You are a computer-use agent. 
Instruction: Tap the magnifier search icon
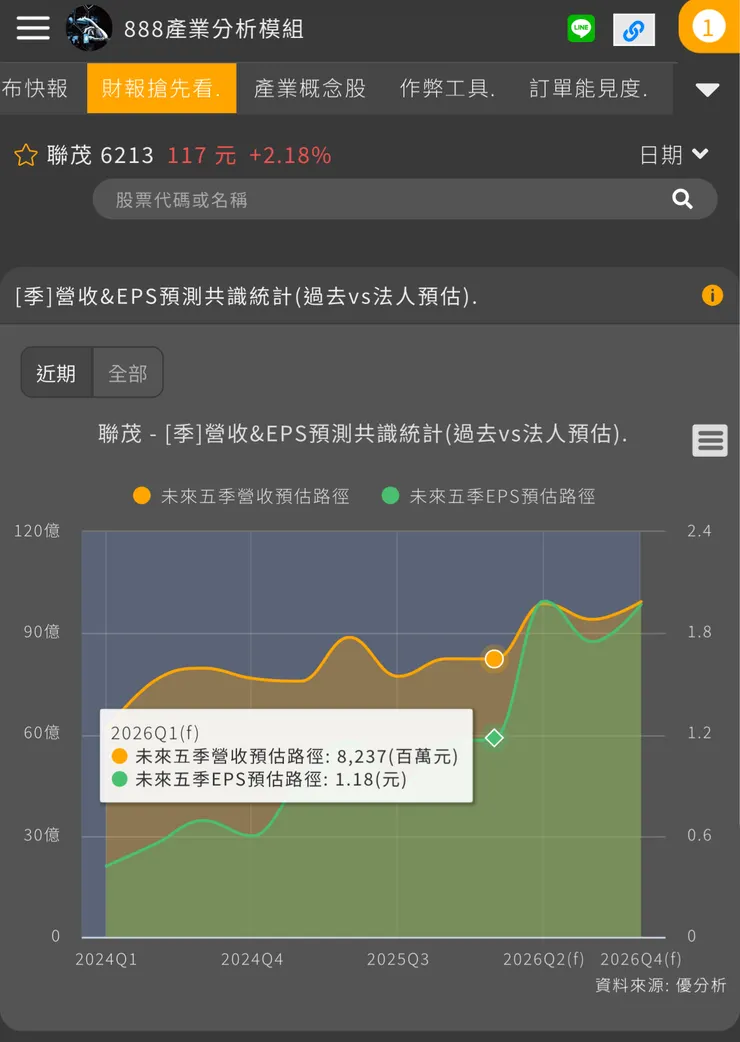[682, 199]
